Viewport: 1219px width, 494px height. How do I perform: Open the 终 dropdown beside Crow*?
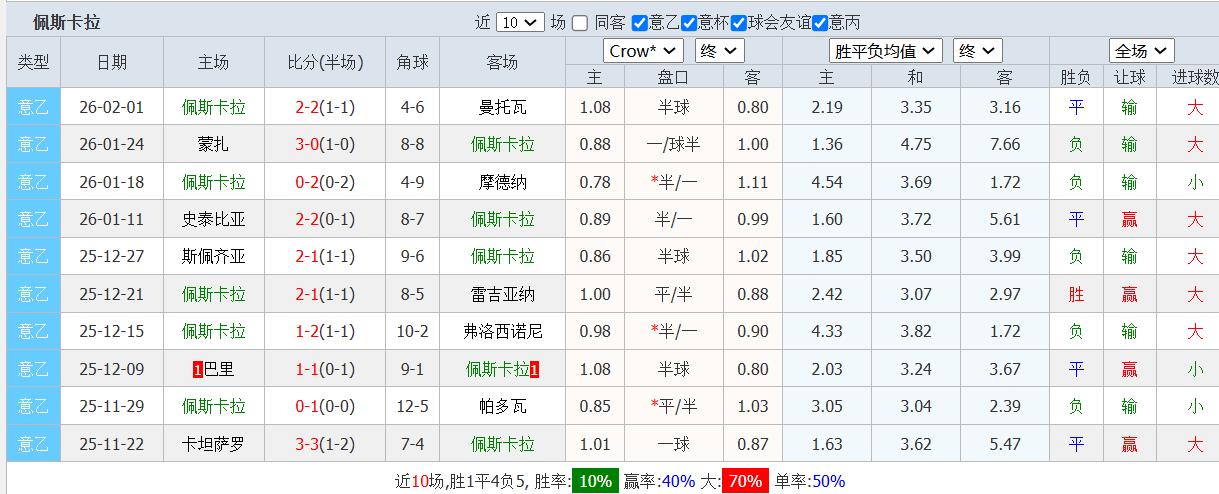coord(720,51)
